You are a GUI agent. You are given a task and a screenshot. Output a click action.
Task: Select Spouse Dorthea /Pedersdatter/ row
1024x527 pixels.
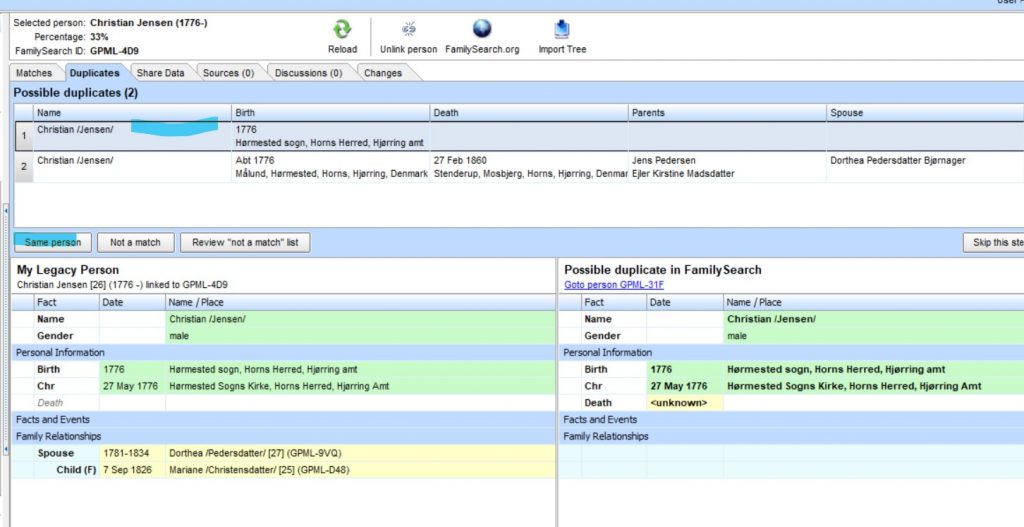pyautogui.click(x=283, y=453)
